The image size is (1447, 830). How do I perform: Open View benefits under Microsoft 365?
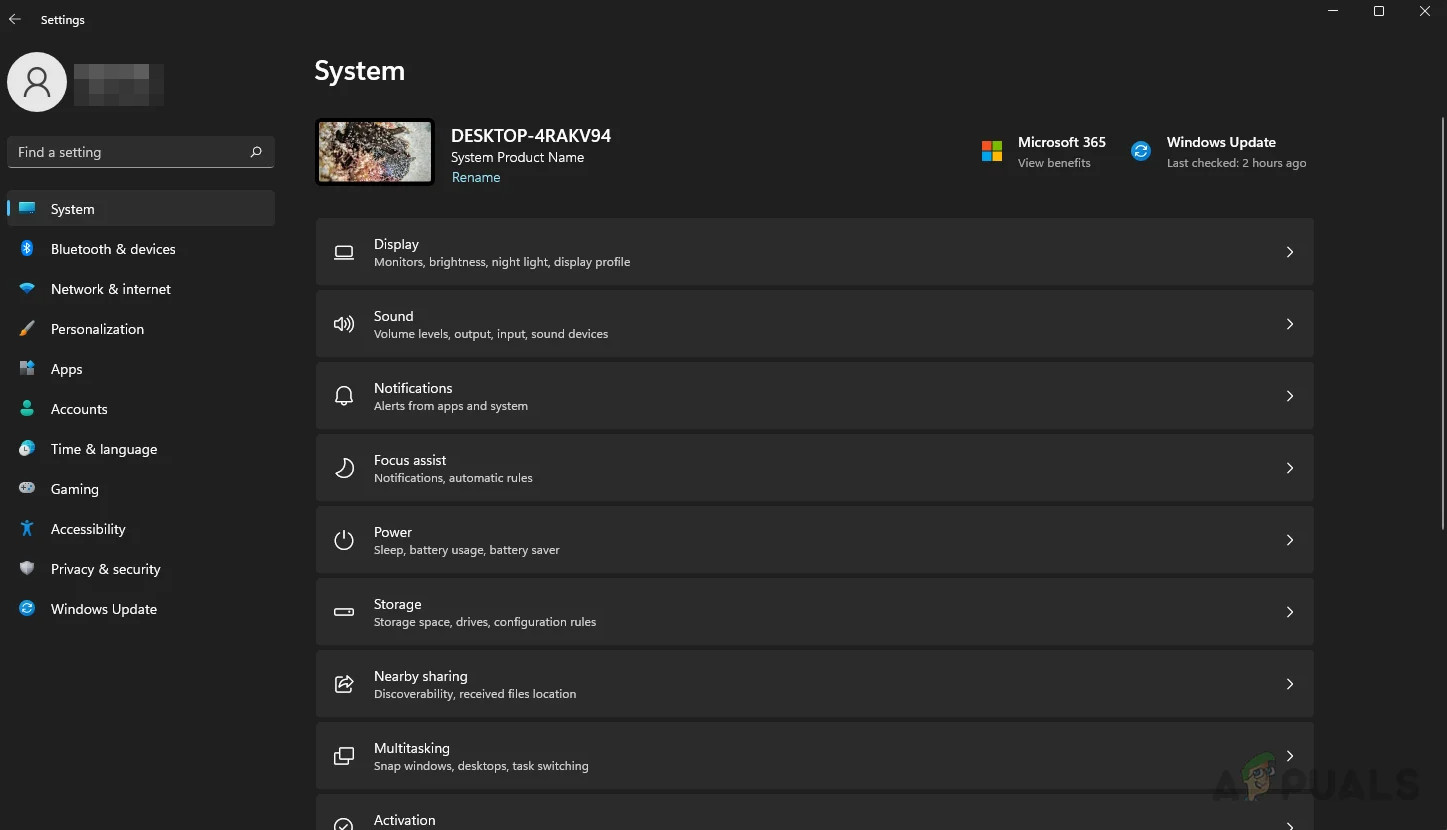(1054, 162)
